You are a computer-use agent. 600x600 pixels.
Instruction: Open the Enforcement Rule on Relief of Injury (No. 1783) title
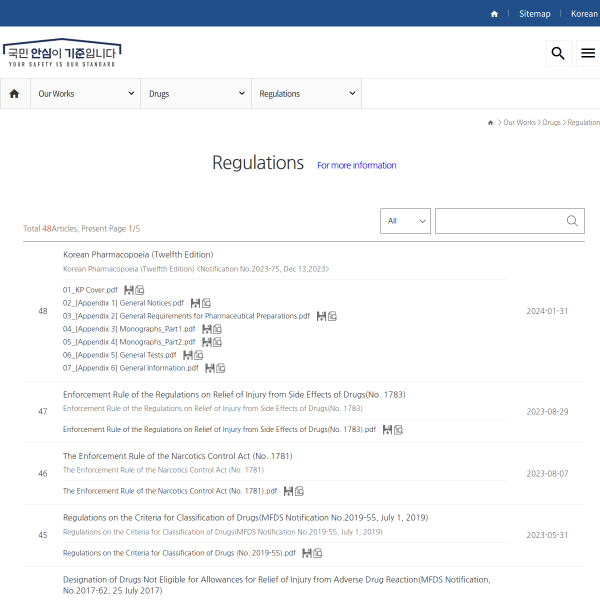pyautogui.click(x=234, y=395)
